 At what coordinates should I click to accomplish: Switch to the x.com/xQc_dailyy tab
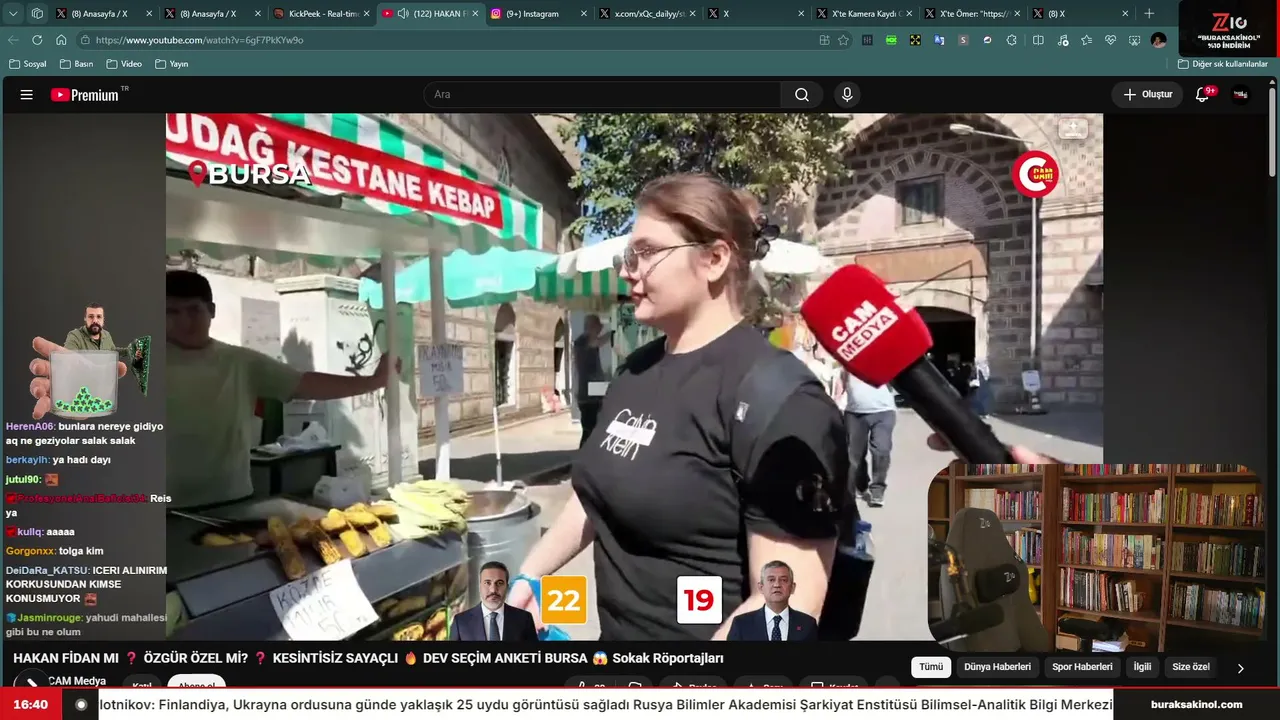click(x=649, y=14)
